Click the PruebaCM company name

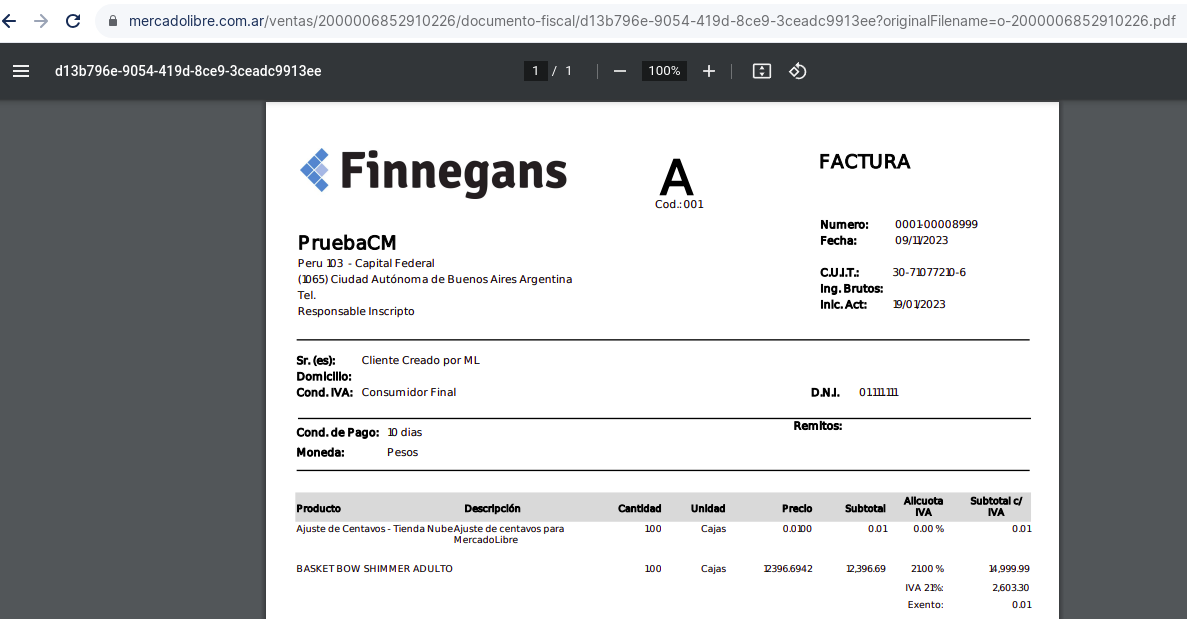point(347,243)
